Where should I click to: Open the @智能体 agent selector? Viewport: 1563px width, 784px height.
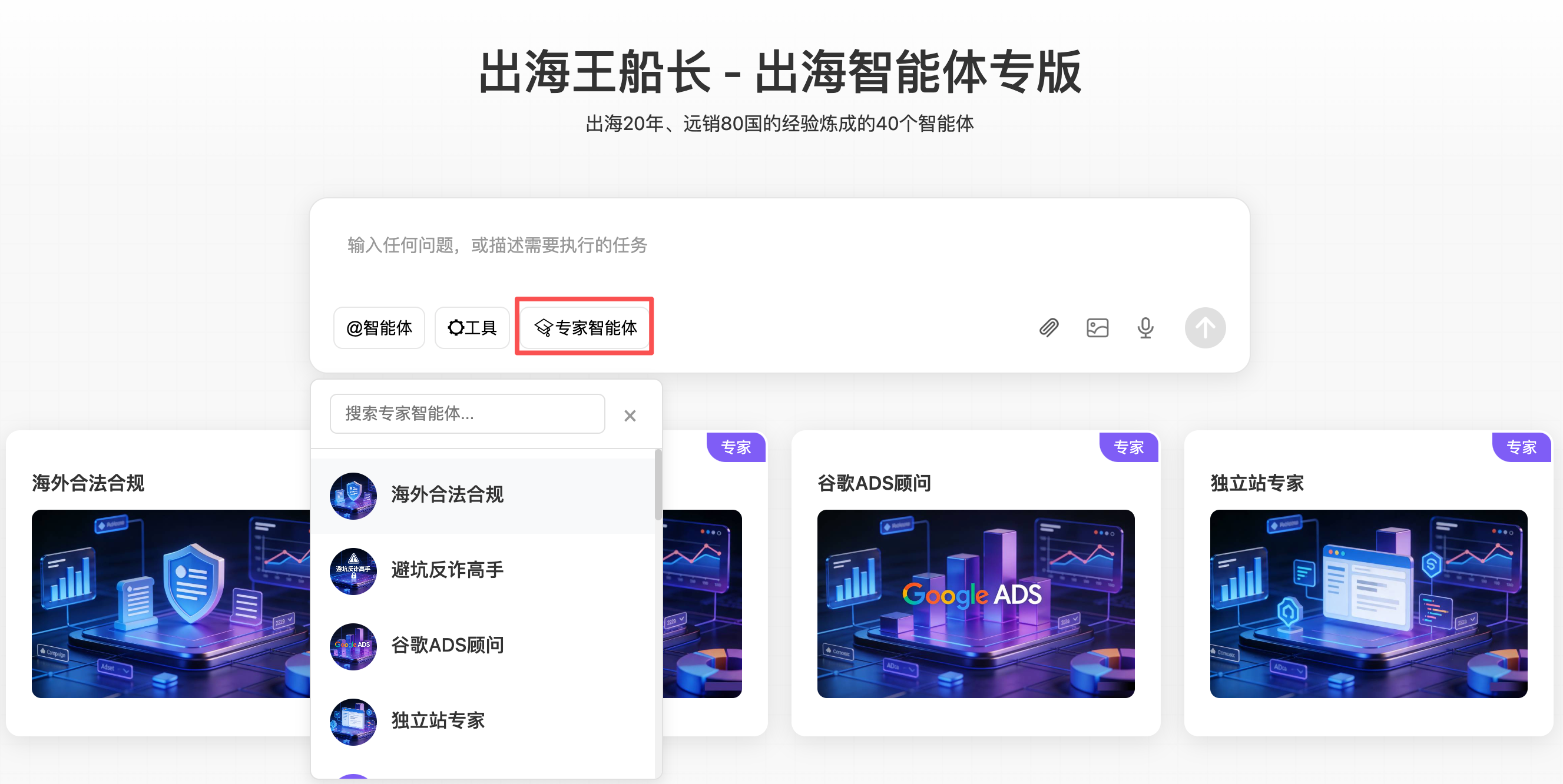coord(379,328)
